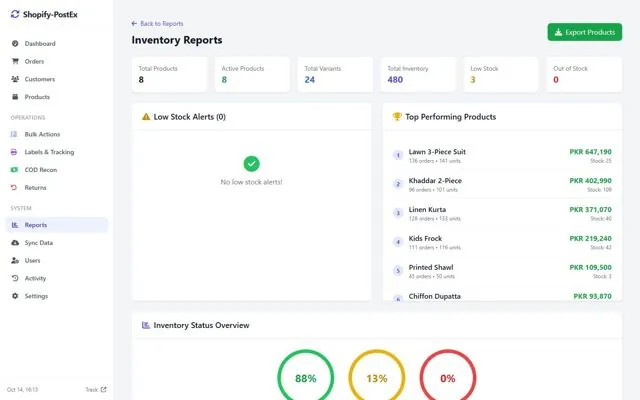Open the Track link at bottom
Viewport: 640px width, 400px height.
point(96,389)
